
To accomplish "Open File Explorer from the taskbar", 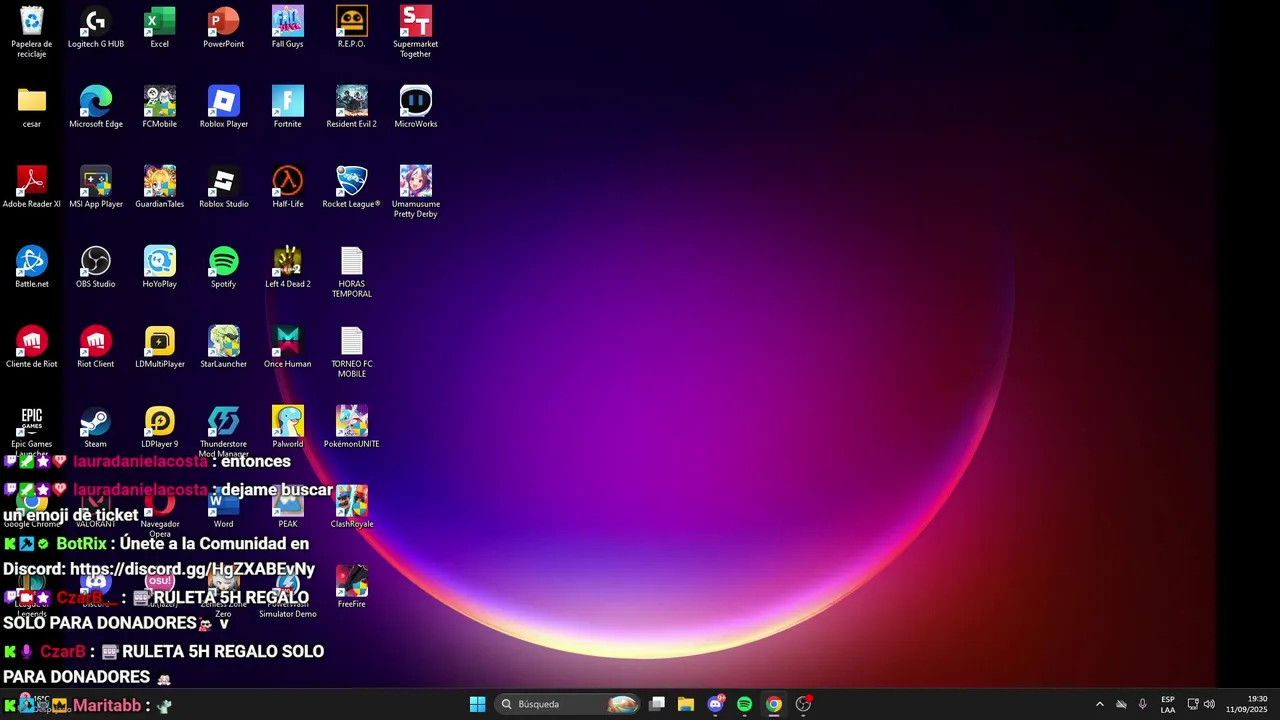I will click(686, 704).
